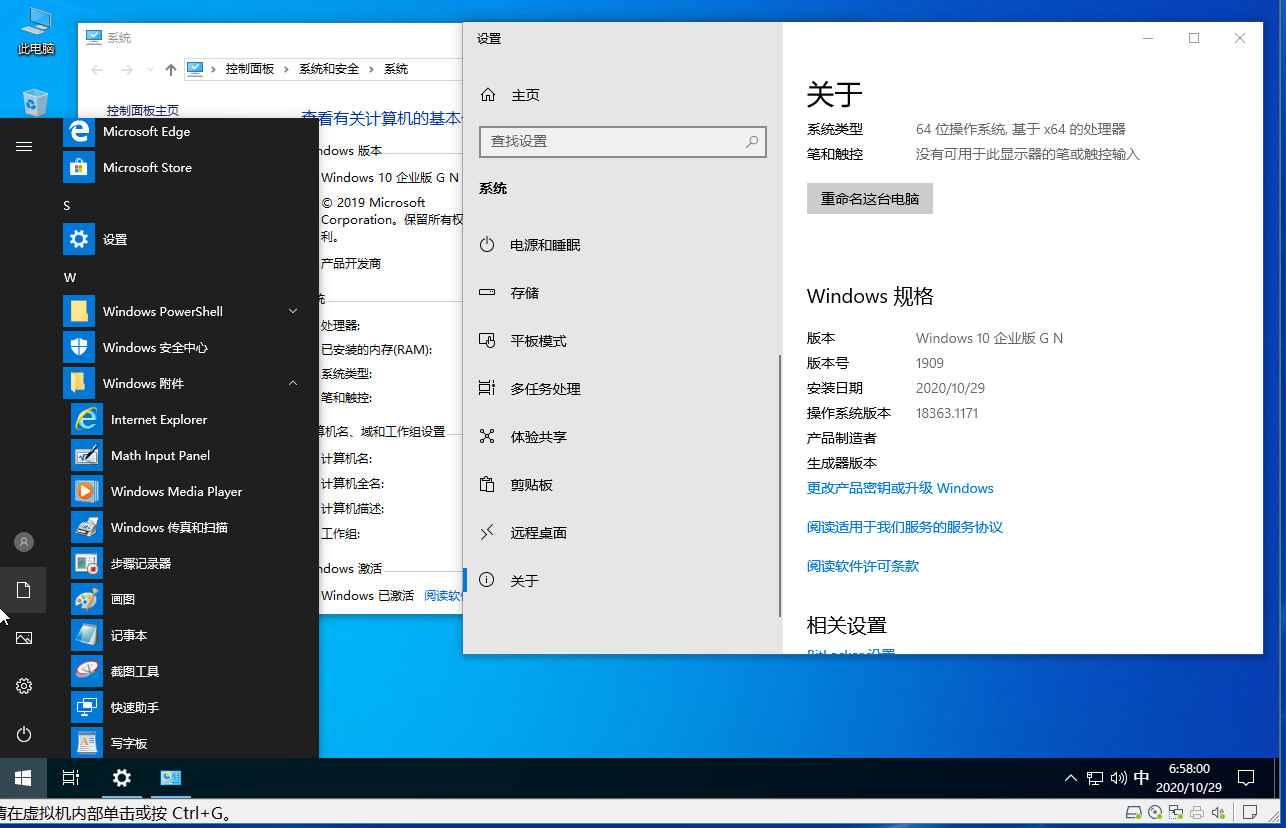Click 控制面板 breadcrumb in System window
1286x828 pixels.
pyautogui.click(x=250, y=69)
